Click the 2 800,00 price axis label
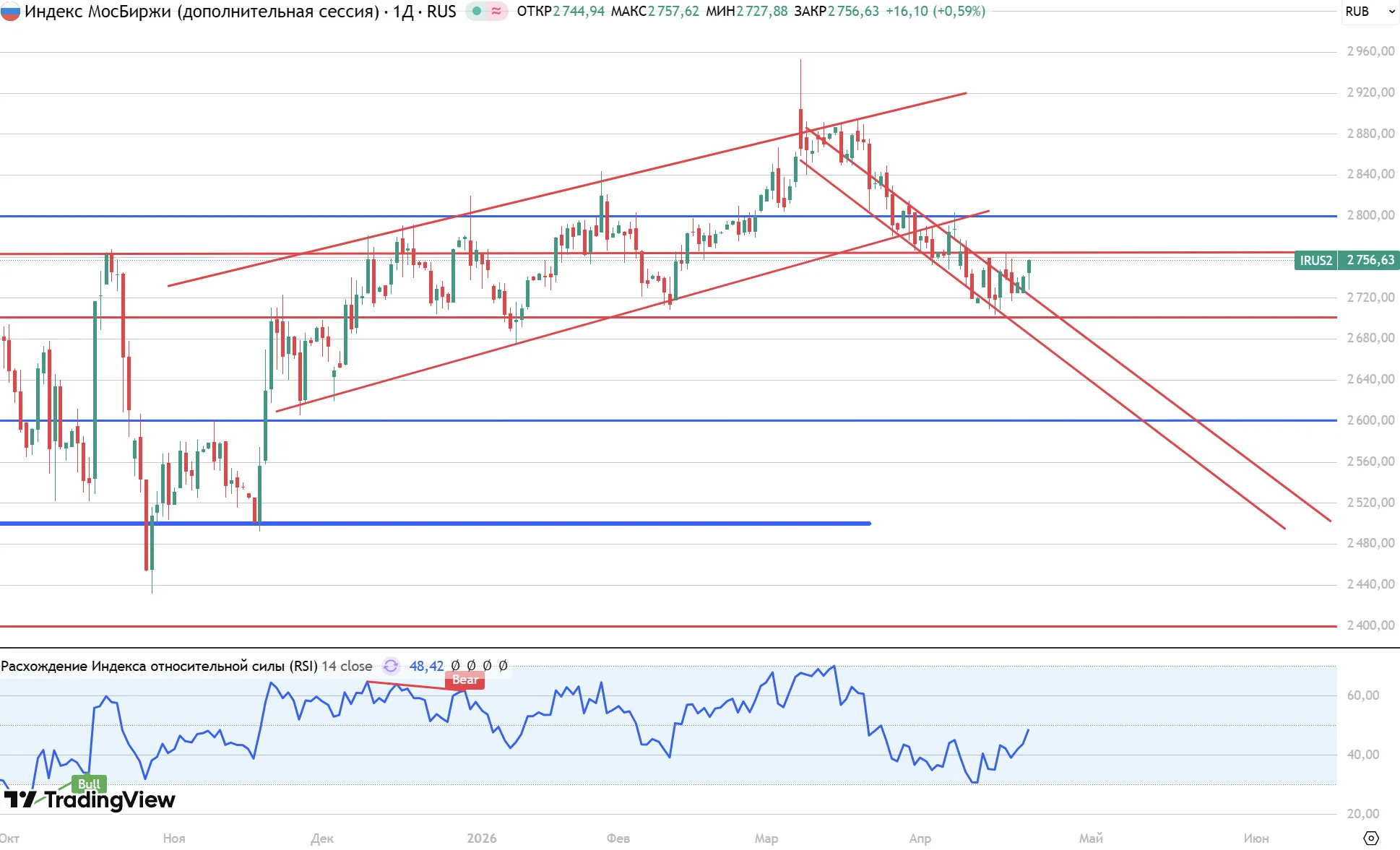The image size is (1400, 850). coord(1370,215)
